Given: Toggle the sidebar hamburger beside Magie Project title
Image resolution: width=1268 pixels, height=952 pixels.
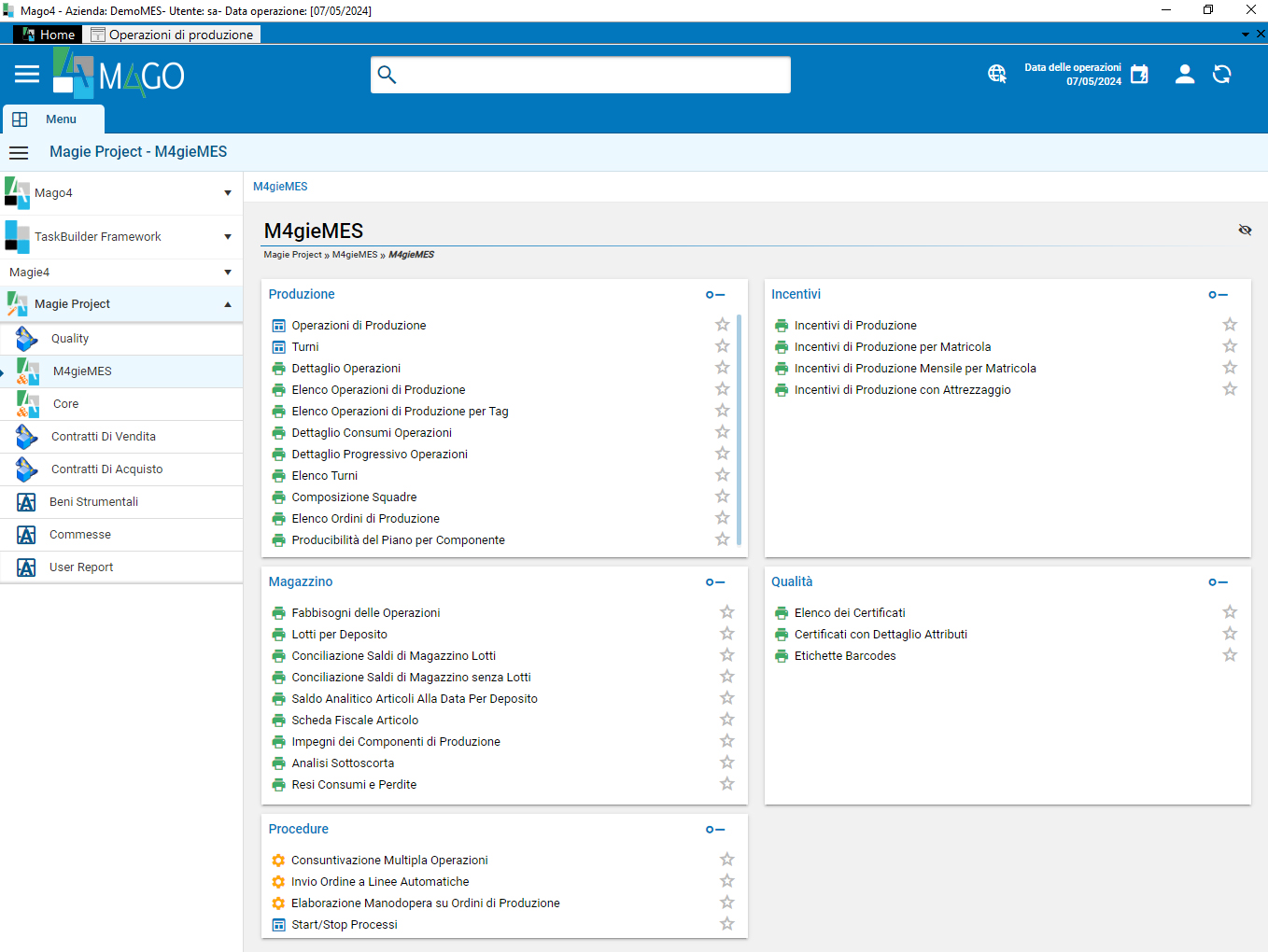Looking at the screenshot, I should (x=19, y=152).
